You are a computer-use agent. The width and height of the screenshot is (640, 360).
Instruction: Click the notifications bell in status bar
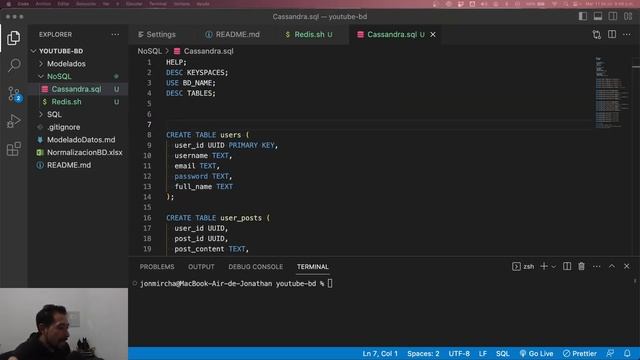pos(627,353)
